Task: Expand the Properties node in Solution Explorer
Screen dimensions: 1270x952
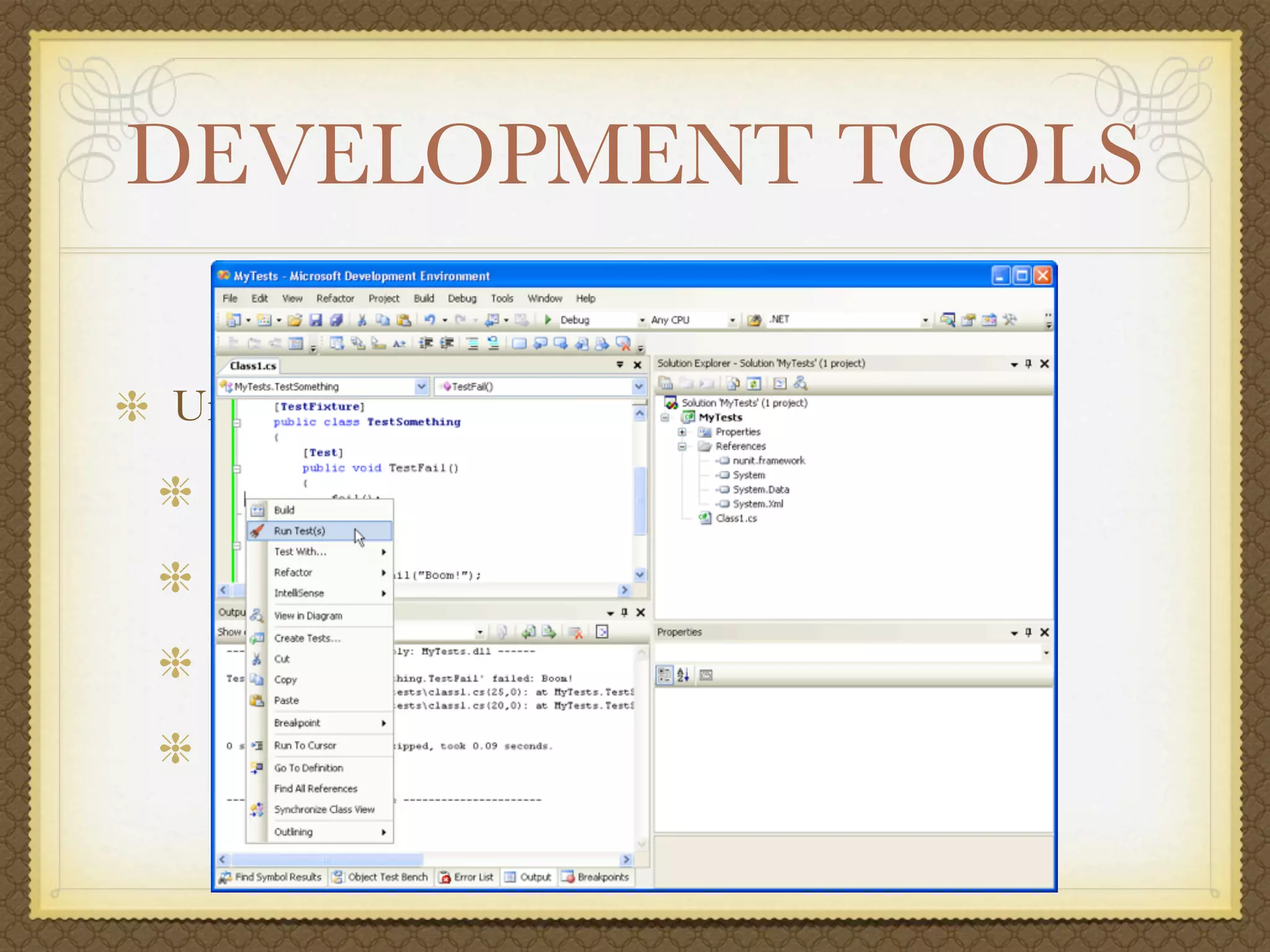Action: coord(682,432)
